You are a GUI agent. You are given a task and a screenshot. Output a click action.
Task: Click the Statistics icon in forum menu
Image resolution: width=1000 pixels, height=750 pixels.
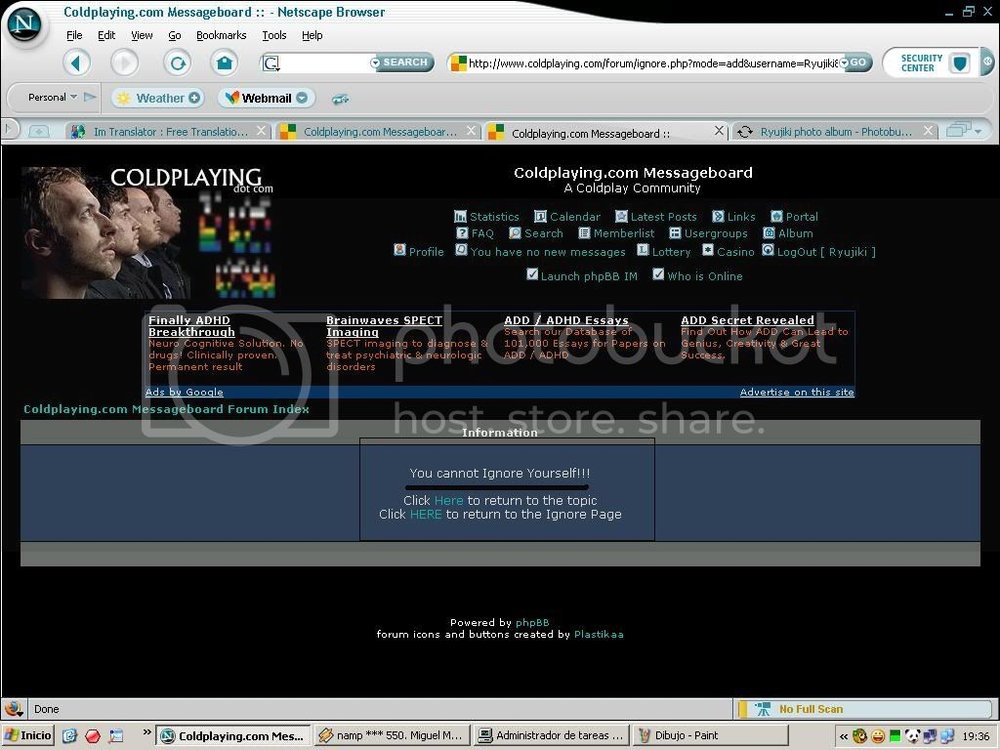coord(460,216)
